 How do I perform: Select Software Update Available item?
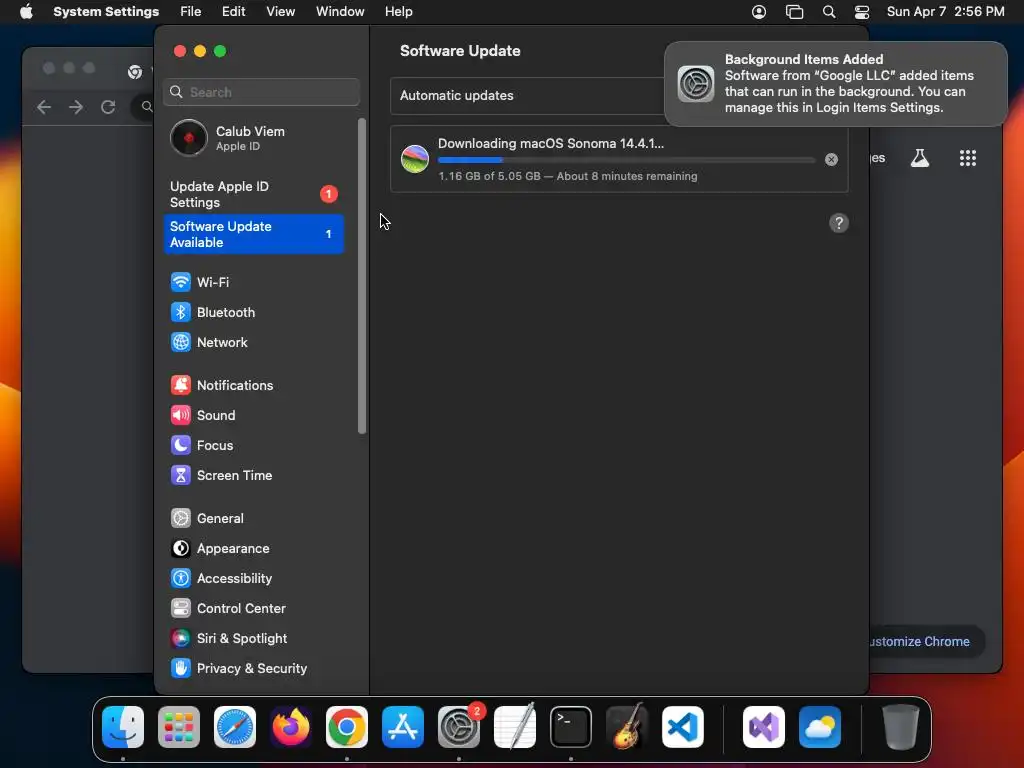point(253,234)
